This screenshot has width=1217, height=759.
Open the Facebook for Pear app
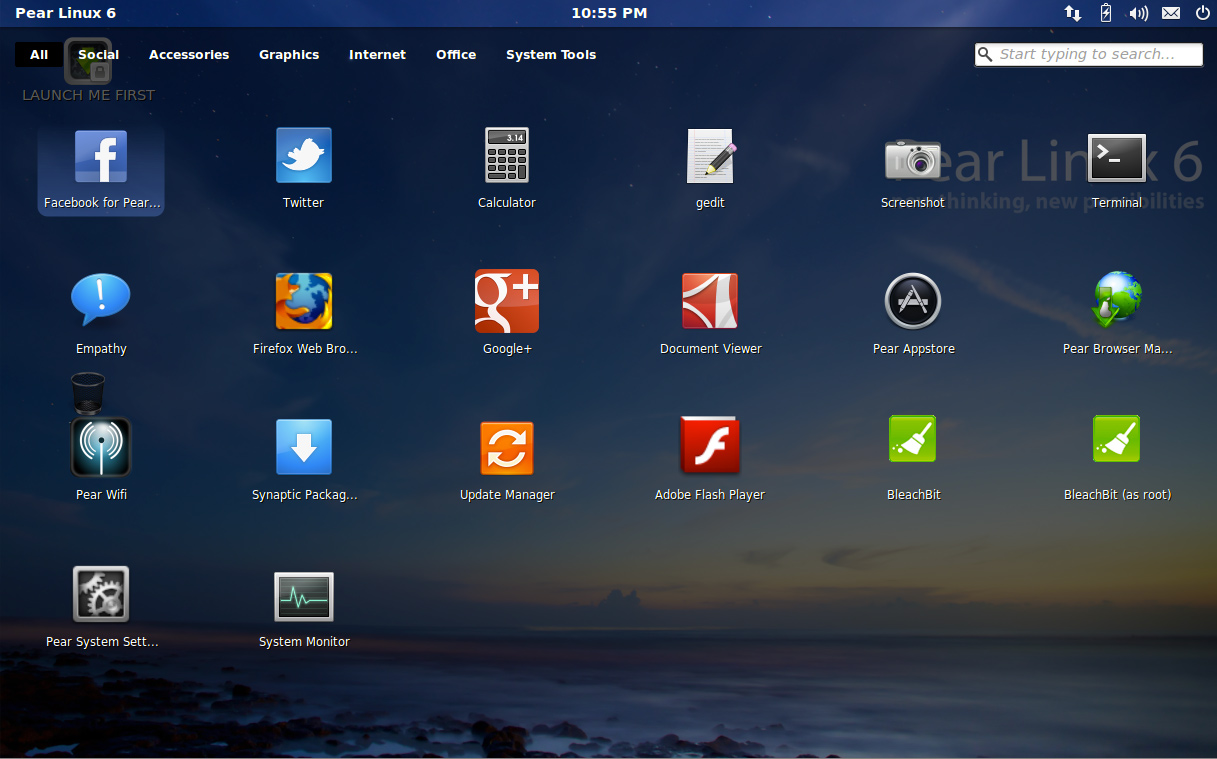pos(100,168)
